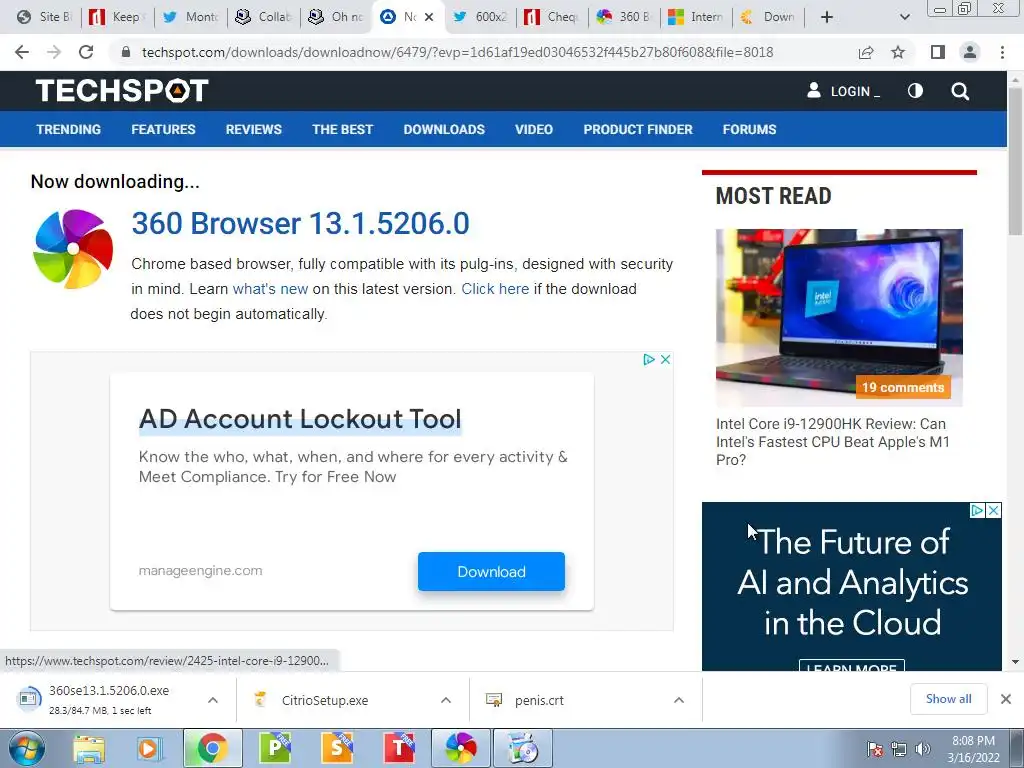Screen dimensions: 1024x768
Task: Open the Chrome profile avatar
Action: [970, 52]
